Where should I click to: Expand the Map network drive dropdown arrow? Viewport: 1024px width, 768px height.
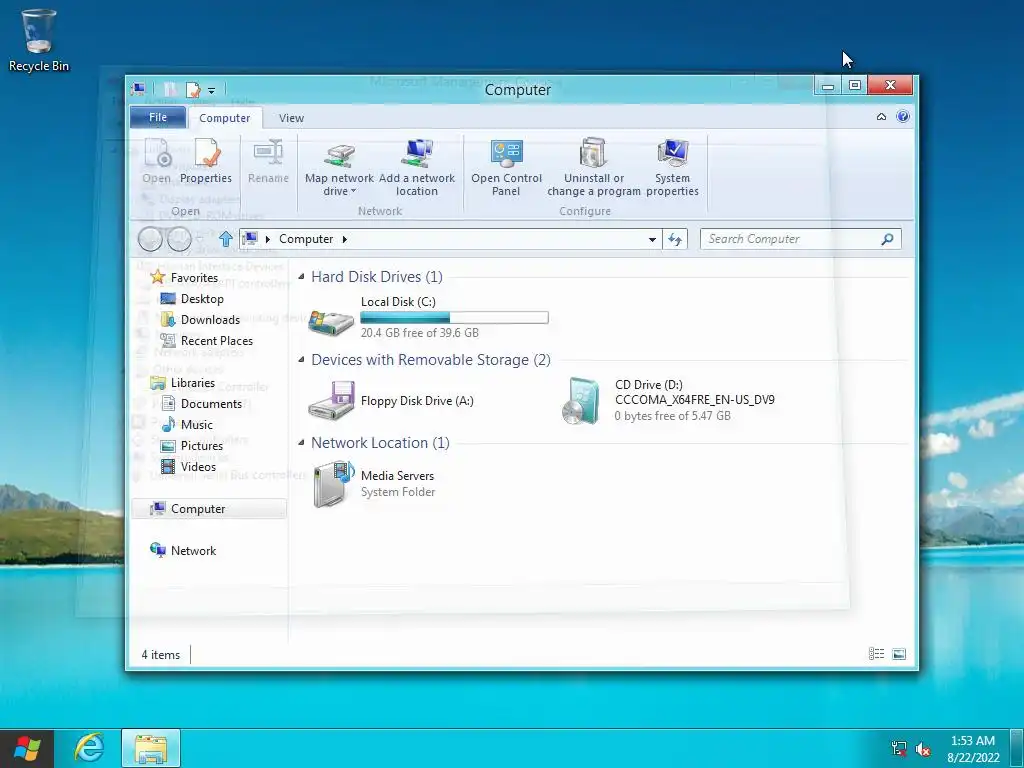pos(353,191)
